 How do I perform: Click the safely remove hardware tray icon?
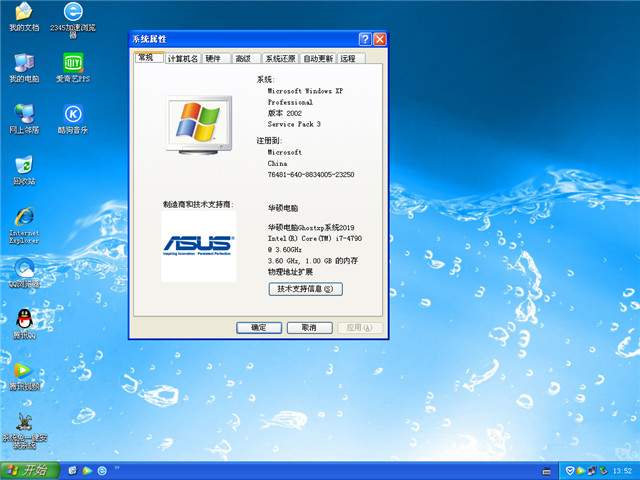(x=603, y=471)
